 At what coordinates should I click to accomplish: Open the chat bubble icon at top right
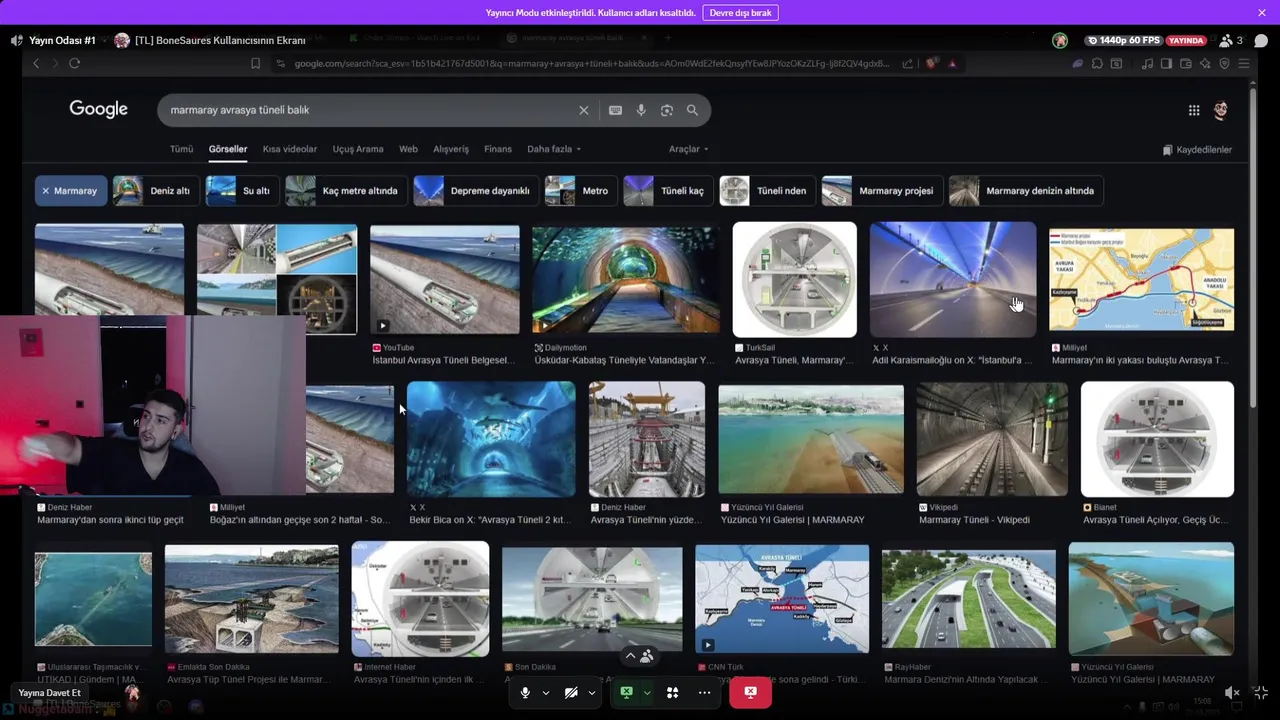[1261, 41]
